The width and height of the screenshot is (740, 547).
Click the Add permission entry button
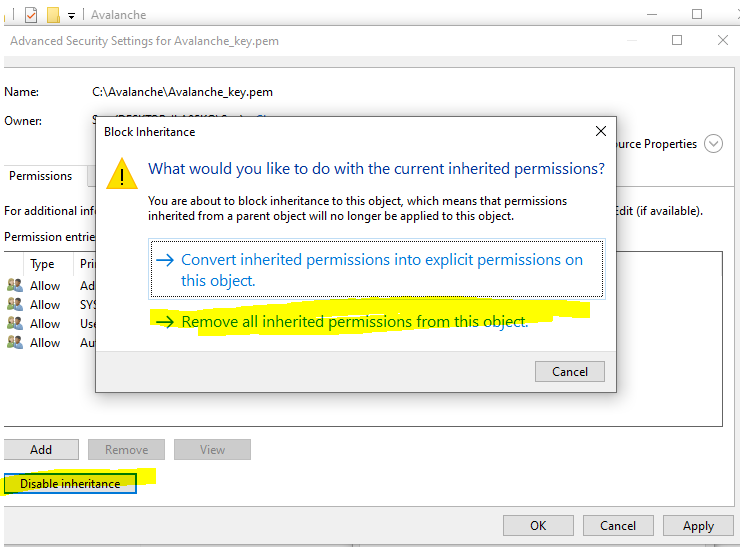(41, 449)
